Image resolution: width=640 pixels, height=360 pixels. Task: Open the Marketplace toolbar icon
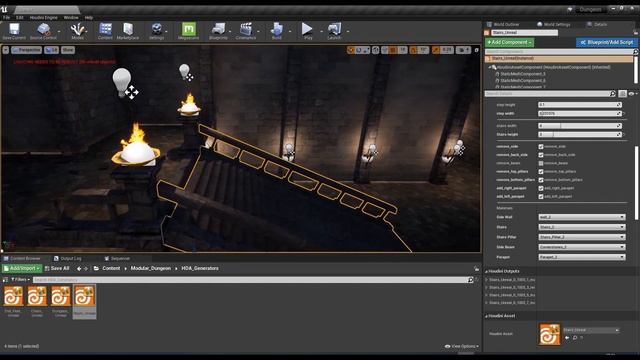128,31
